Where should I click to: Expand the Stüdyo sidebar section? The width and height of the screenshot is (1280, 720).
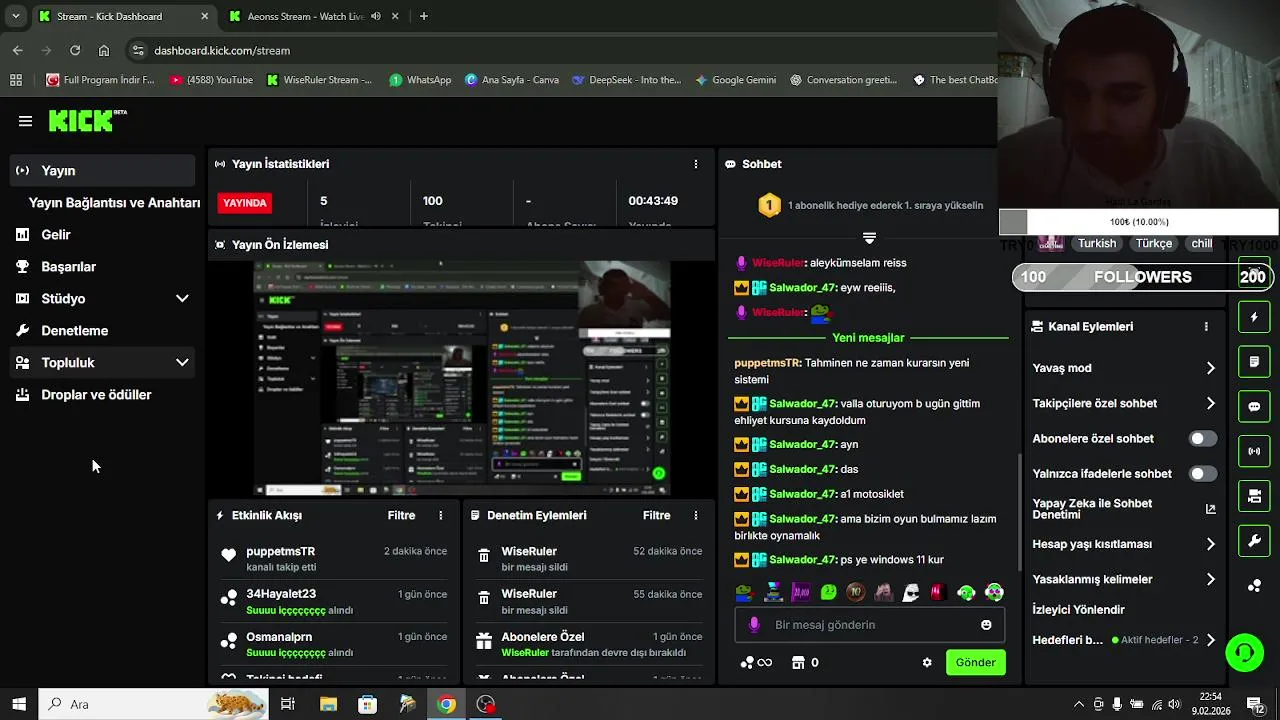182,298
